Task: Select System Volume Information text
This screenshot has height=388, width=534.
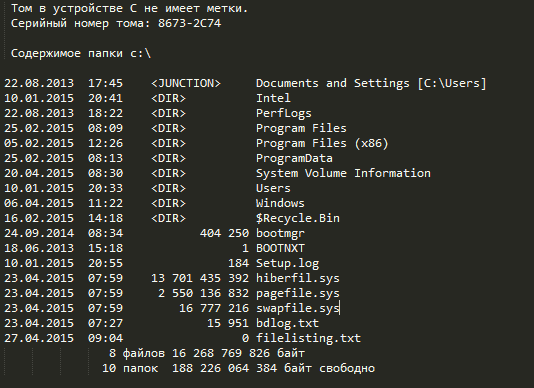Action: [343, 173]
